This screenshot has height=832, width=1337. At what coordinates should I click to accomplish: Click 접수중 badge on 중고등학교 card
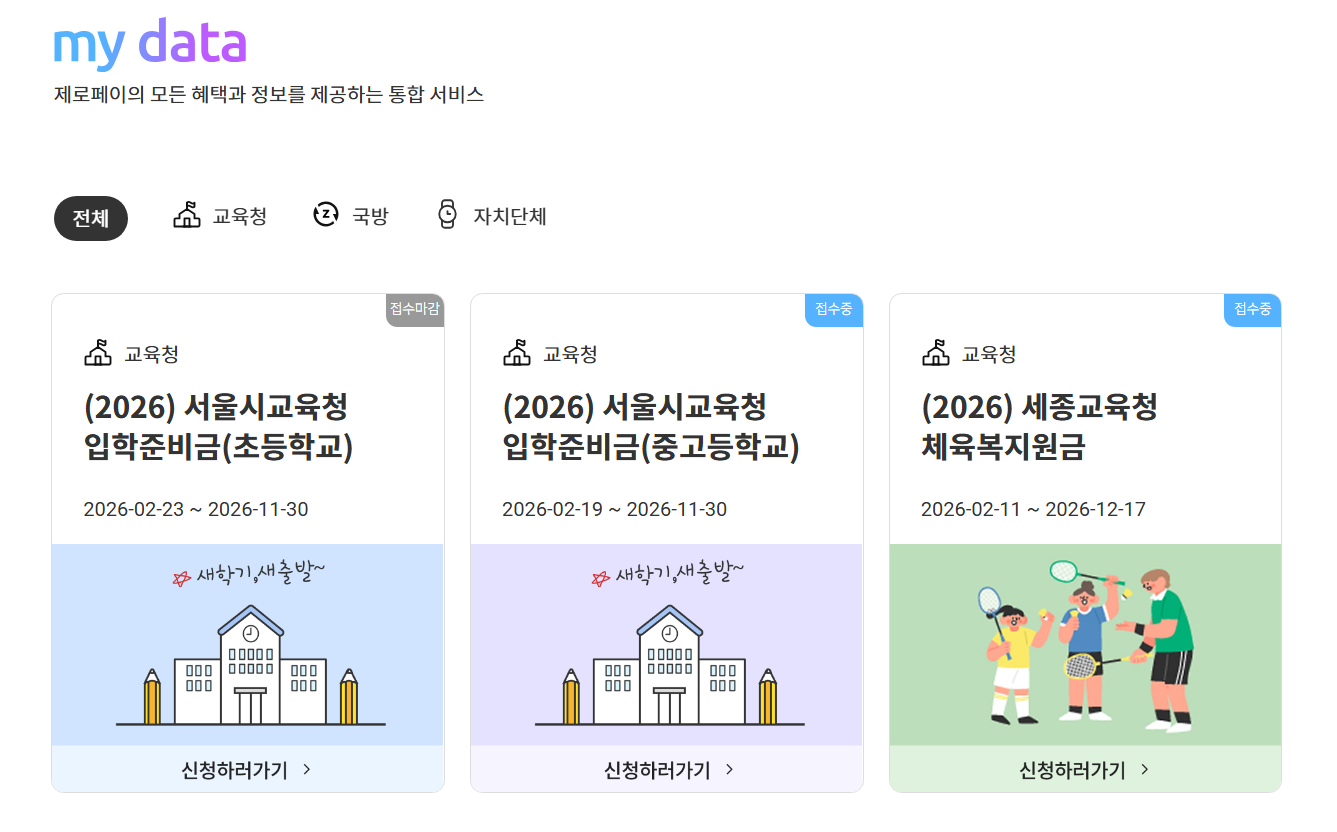(834, 310)
